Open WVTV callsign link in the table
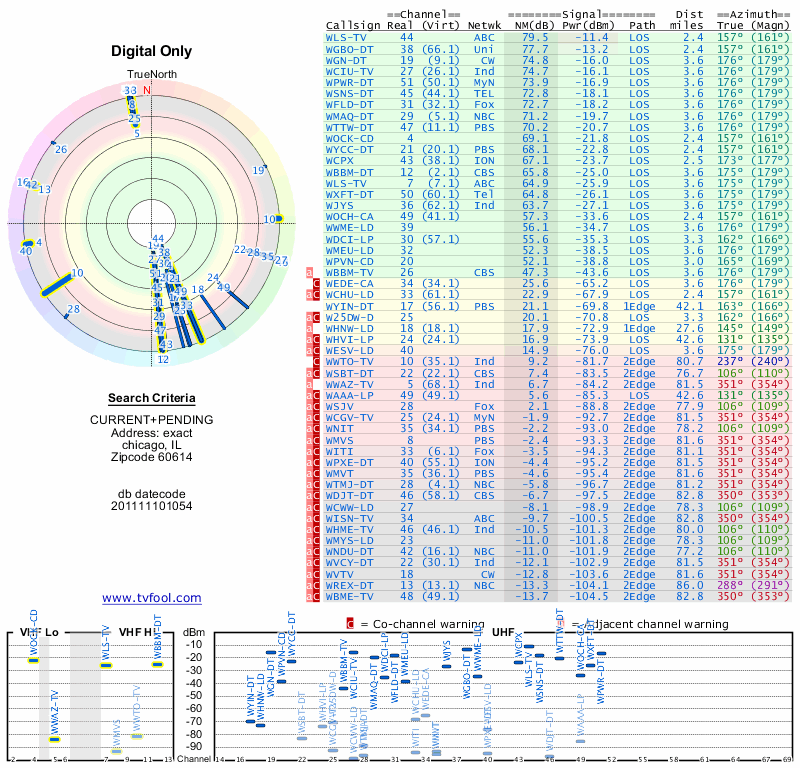 pos(339,574)
